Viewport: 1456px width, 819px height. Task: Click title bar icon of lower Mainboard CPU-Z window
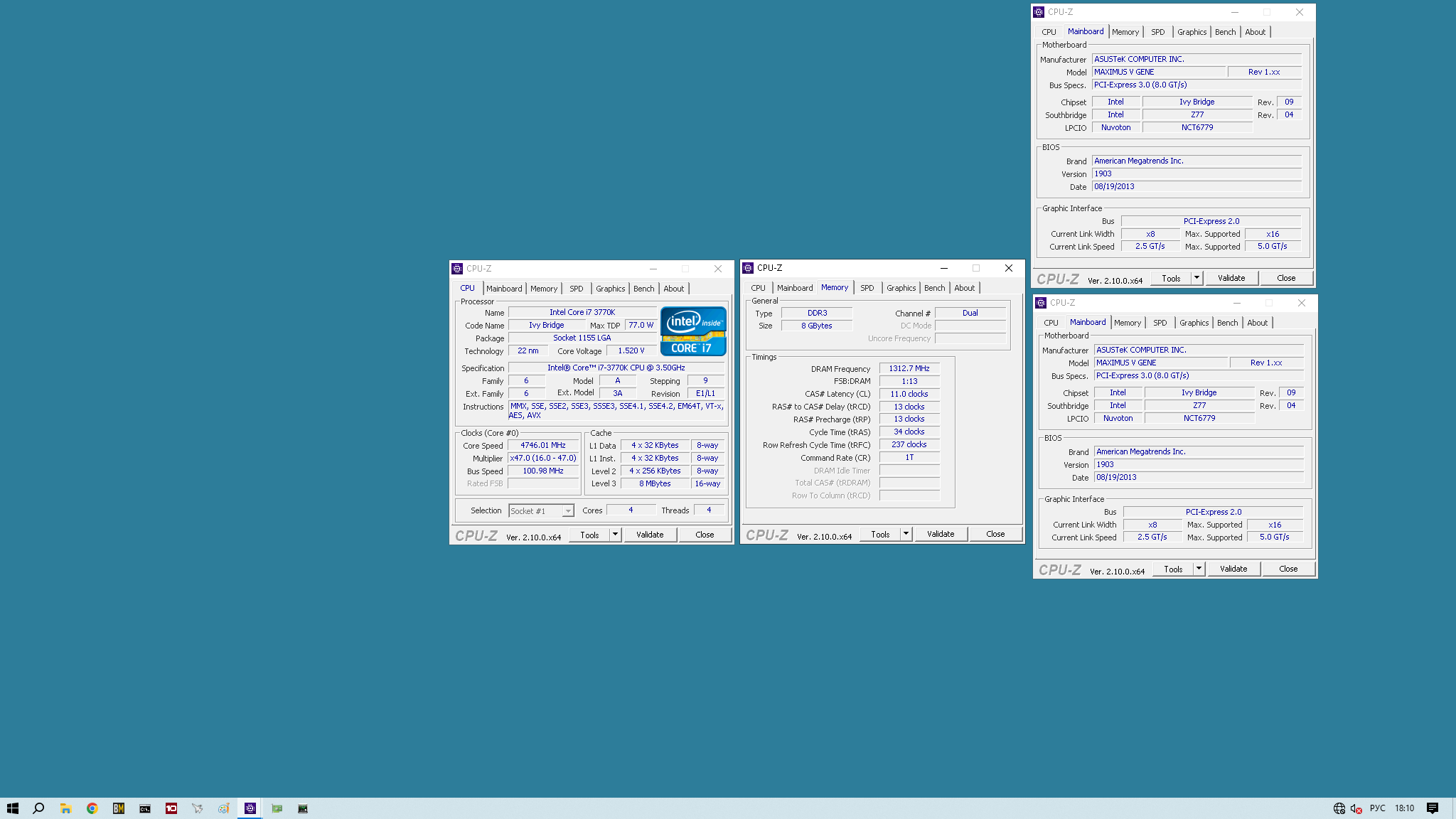pos(1041,303)
